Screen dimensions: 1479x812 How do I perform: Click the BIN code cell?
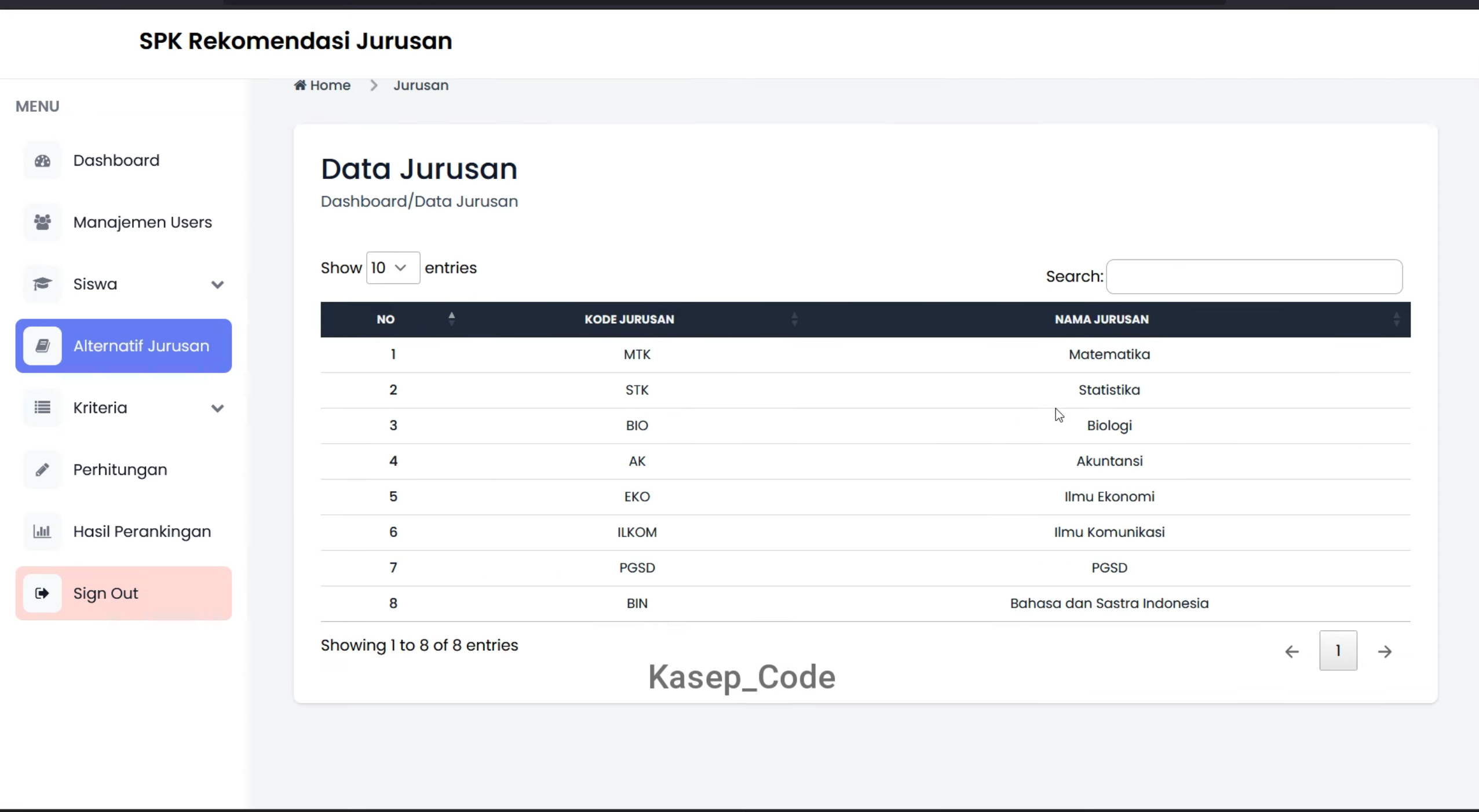coord(637,603)
